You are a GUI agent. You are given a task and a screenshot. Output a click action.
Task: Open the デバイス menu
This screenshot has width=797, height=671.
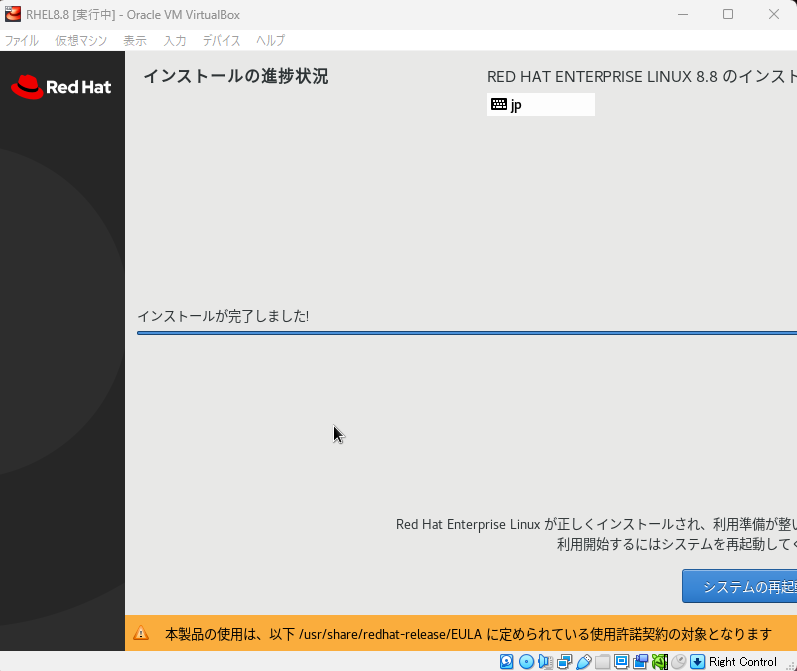pyautogui.click(x=221, y=41)
